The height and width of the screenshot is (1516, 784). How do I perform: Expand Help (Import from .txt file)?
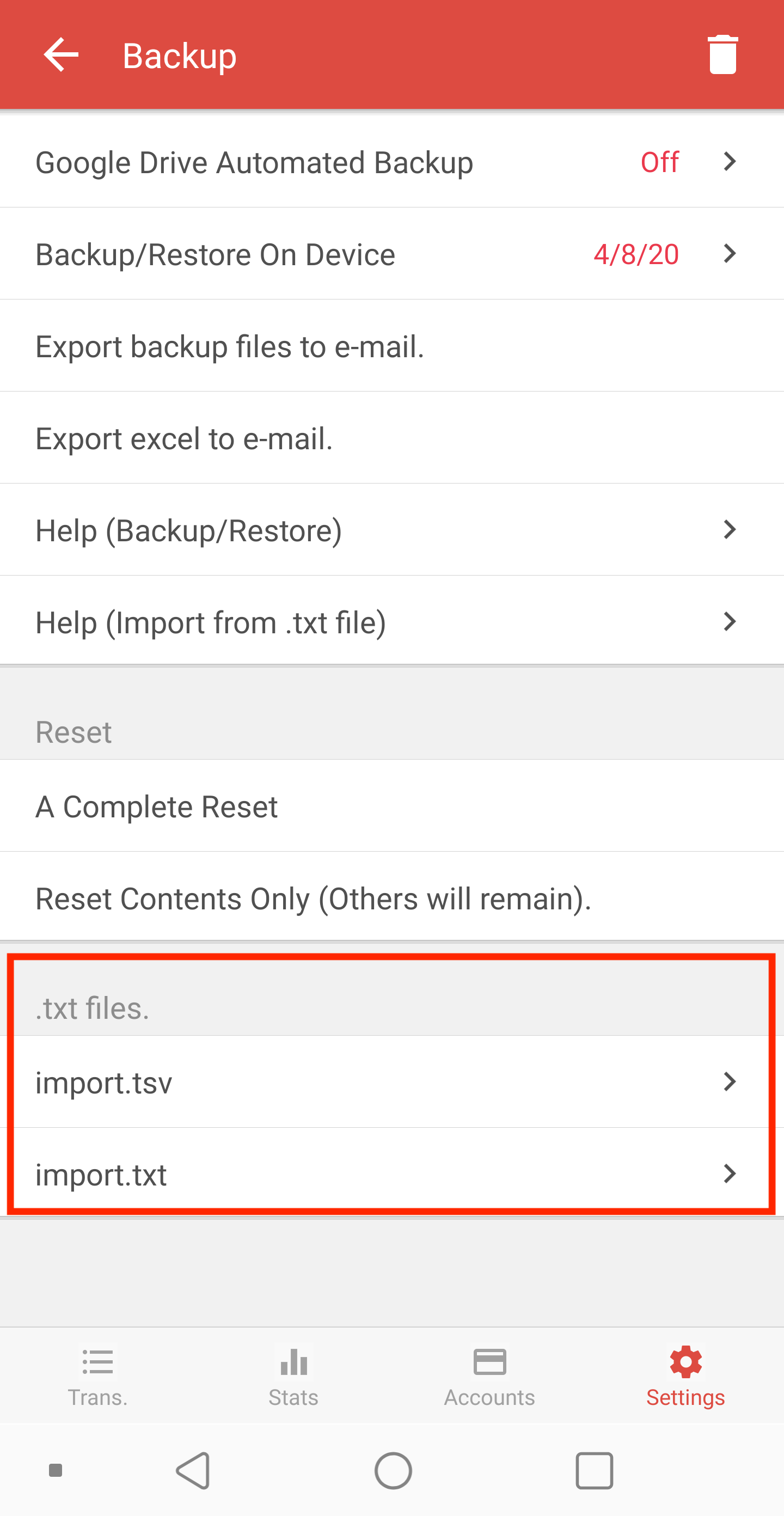392,621
